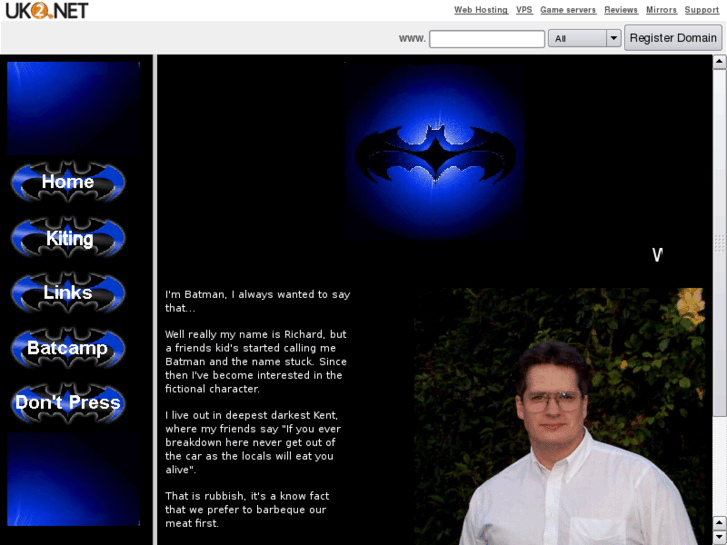Open the Reviews link
Screen dimensions: 727x545
pos(621,10)
